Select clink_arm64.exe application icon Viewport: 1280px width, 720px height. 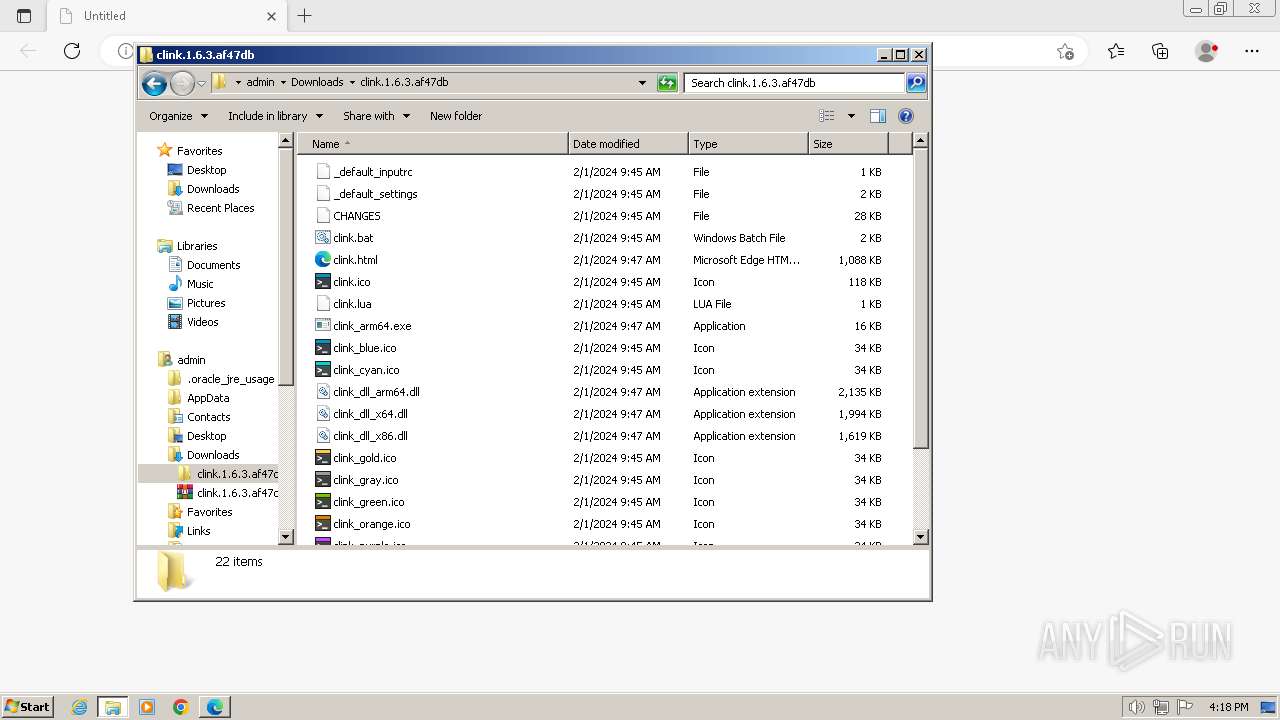pyautogui.click(x=323, y=326)
